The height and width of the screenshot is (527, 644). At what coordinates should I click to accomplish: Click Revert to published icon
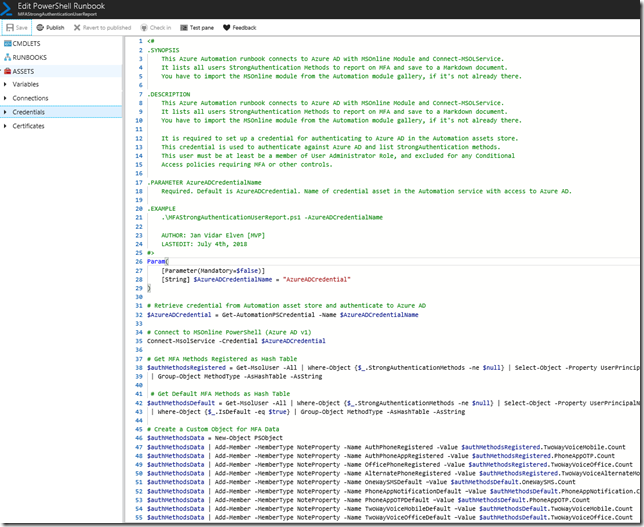pyautogui.click(x=78, y=28)
